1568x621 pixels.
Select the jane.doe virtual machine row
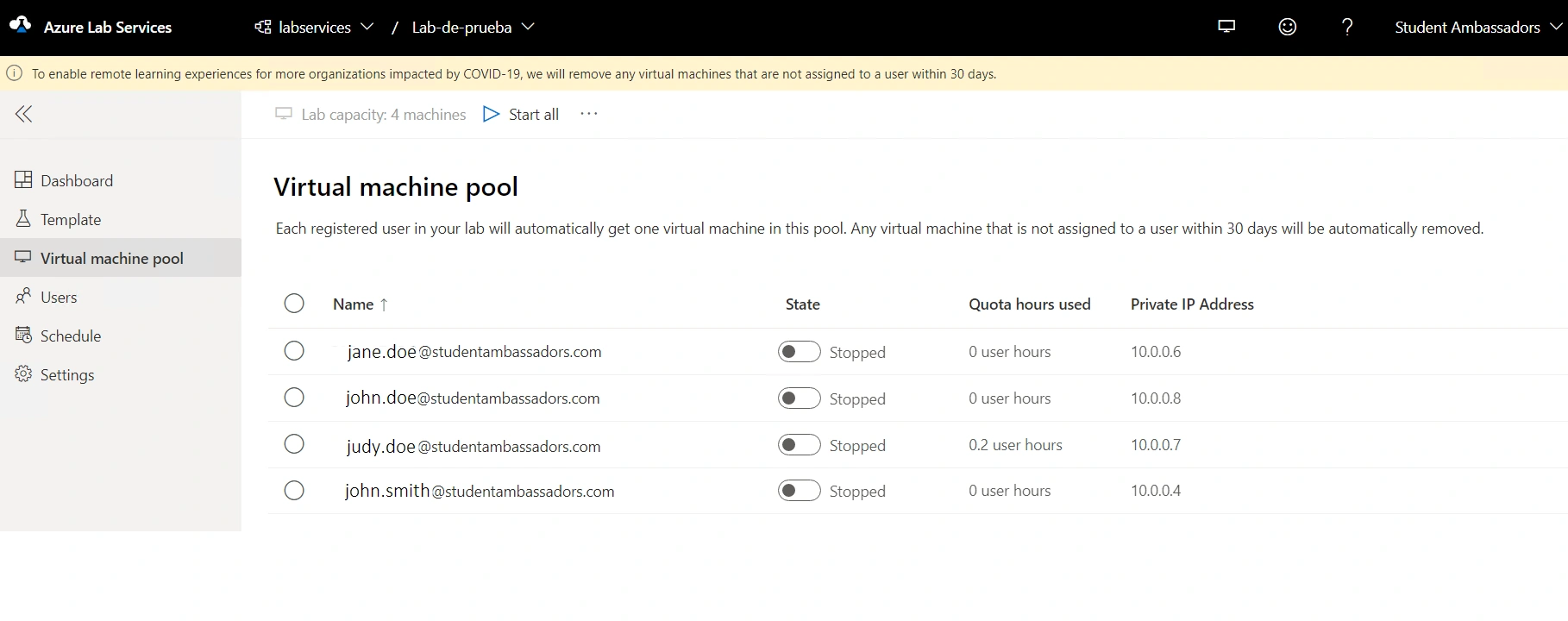point(294,351)
